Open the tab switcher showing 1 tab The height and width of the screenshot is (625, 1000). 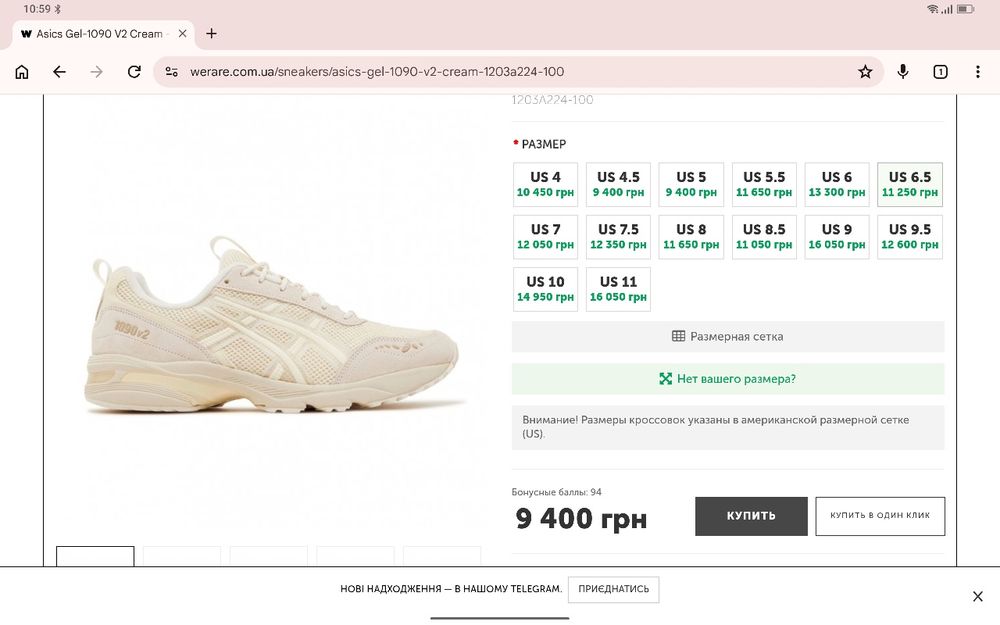940,71
